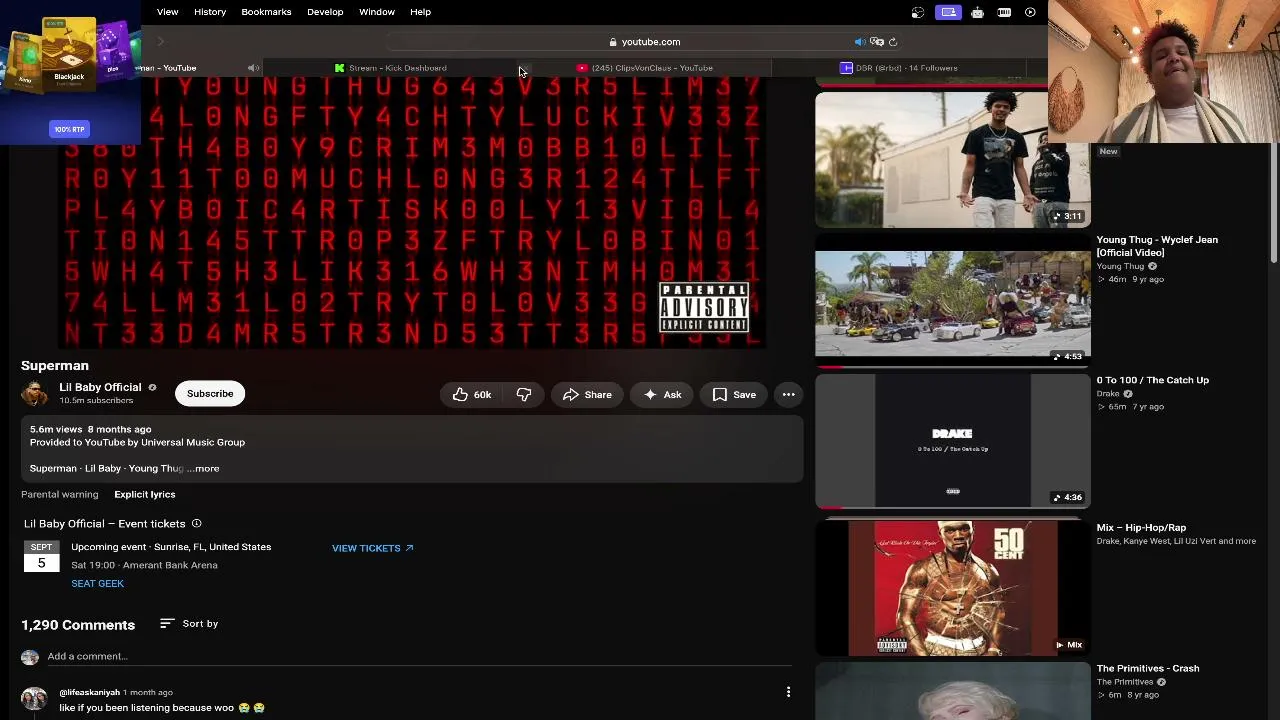Click the robot icon in menu bar
Image resolution: width=1280 pixels, height=720 pixels.
[x=977, y=12]
